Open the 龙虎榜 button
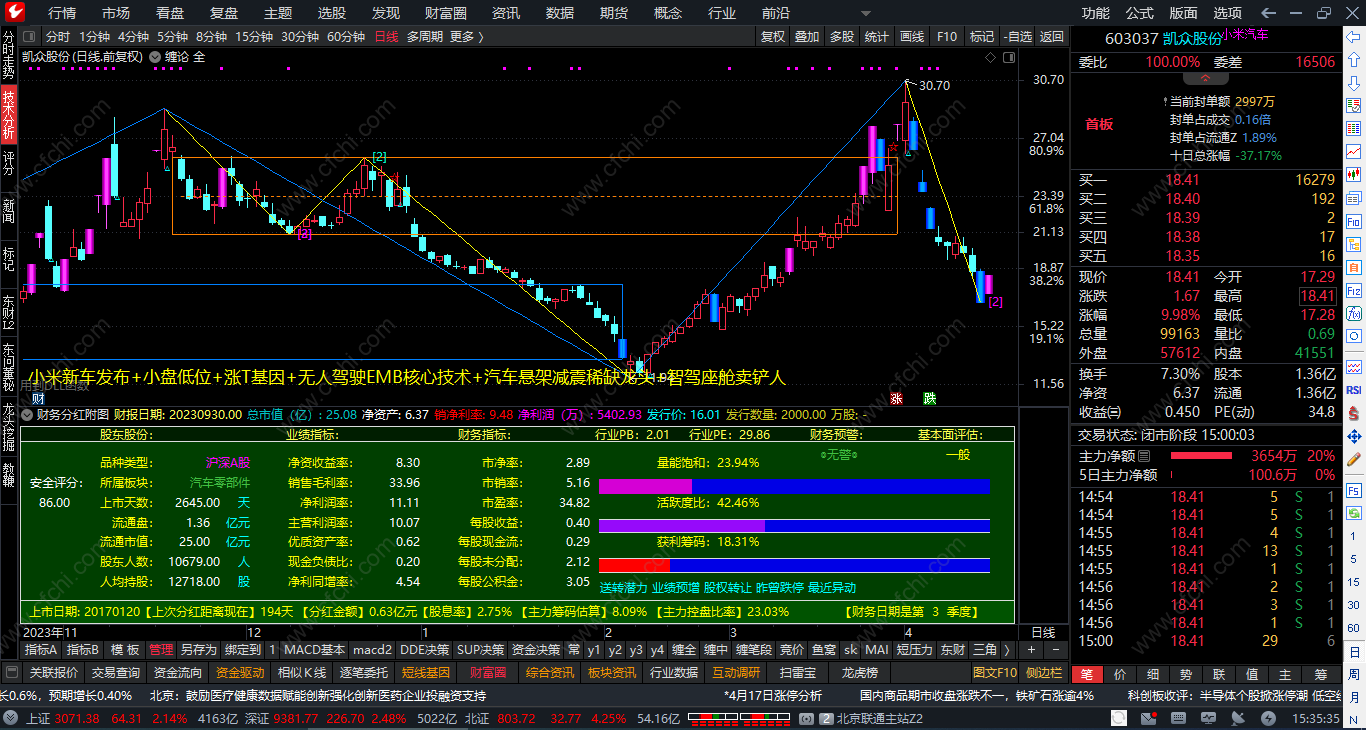The width and height of the screenshot is (1366, 730). 859,673
